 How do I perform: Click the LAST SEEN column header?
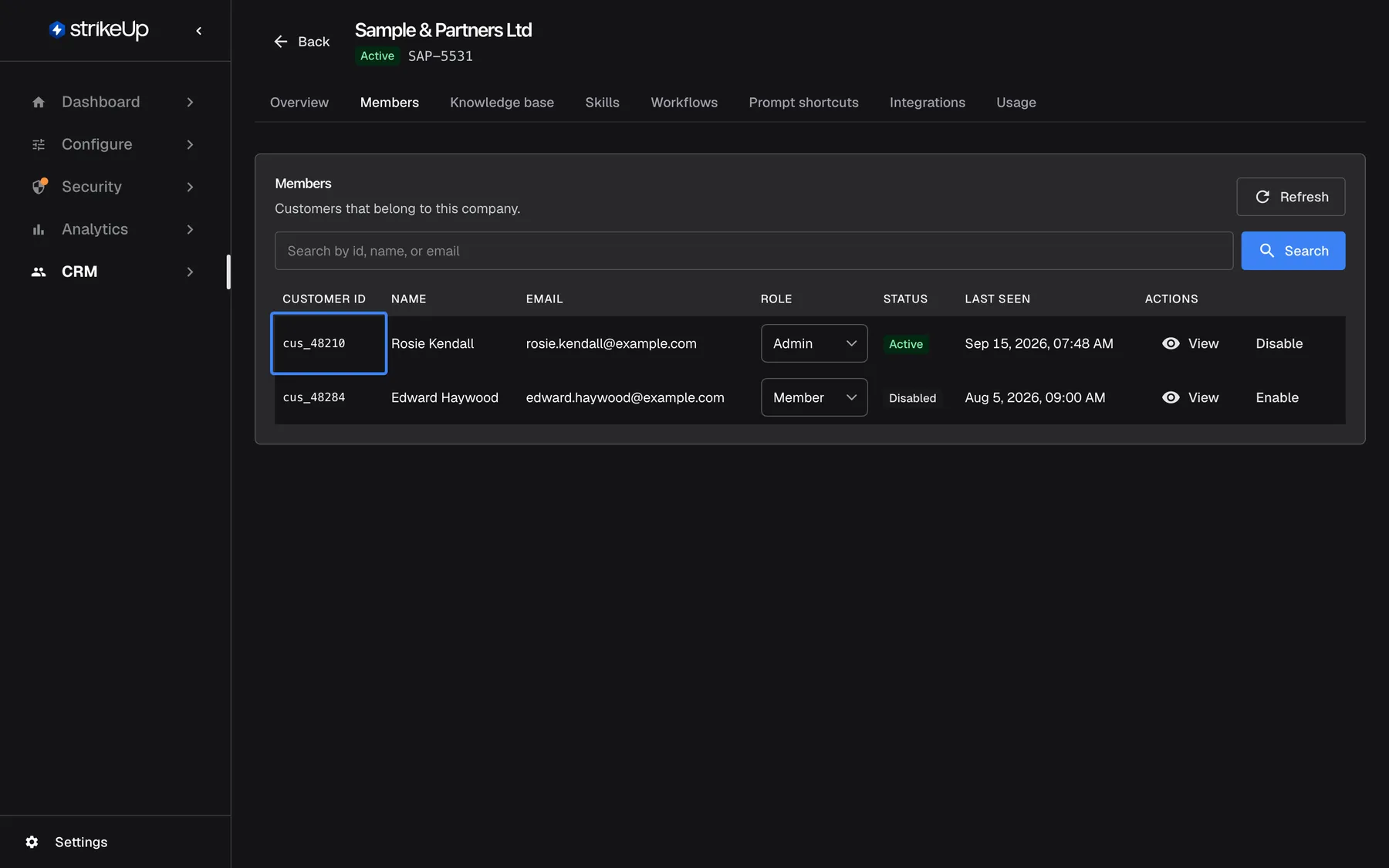(x=997, y=299)
